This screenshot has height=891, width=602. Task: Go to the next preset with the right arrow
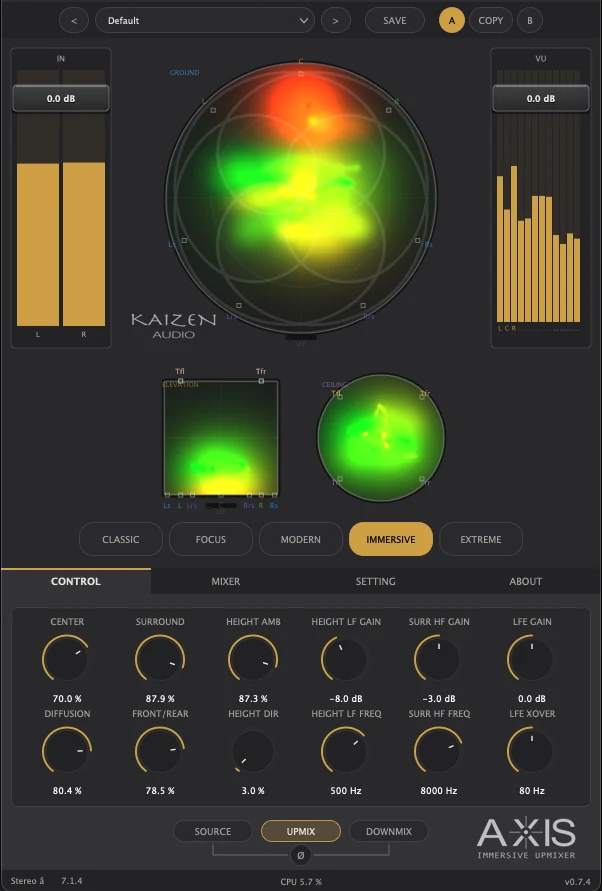coord(335,20)
